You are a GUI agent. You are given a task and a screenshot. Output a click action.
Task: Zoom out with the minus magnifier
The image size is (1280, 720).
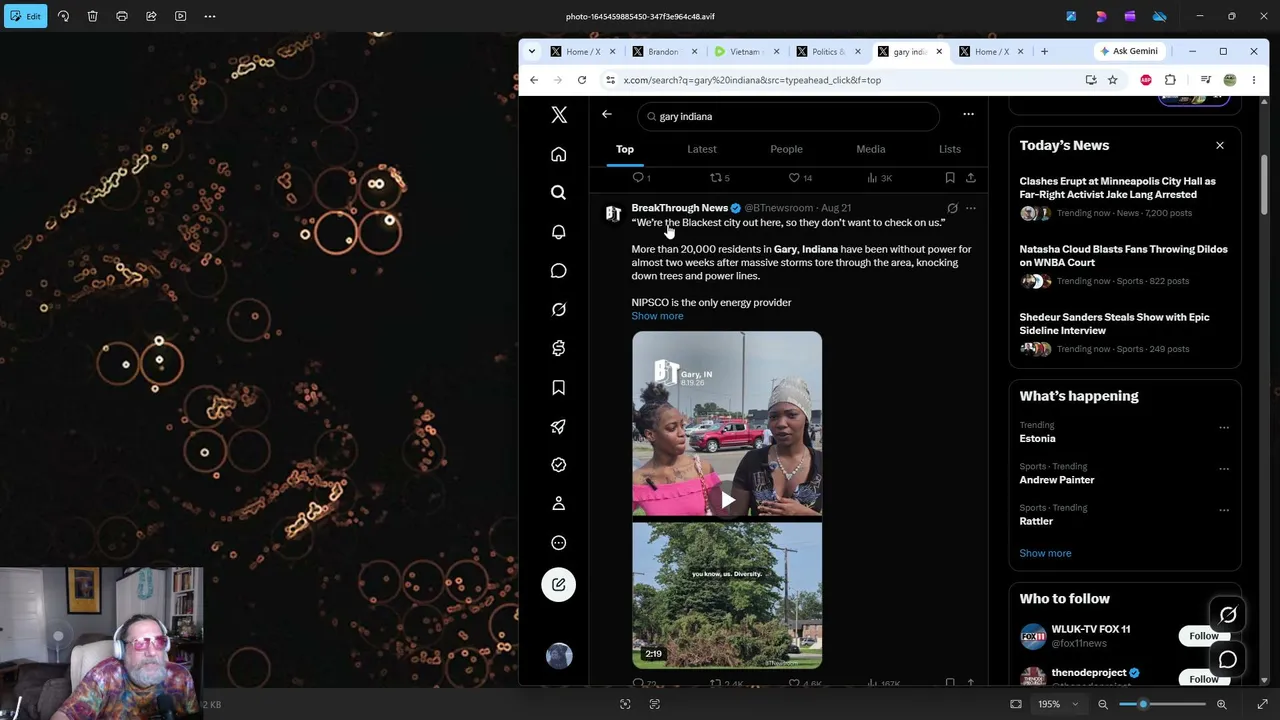(x=1103, y=704)
